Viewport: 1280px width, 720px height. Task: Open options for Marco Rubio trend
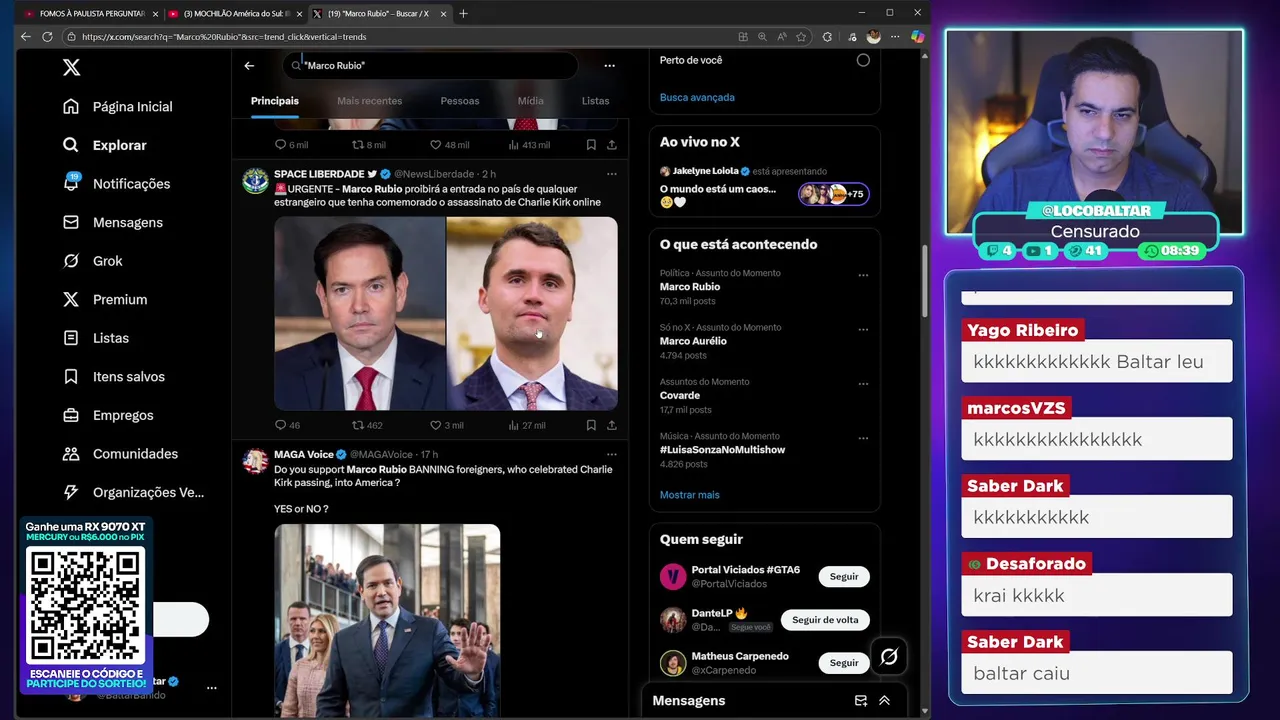click(x=863, y=275)
